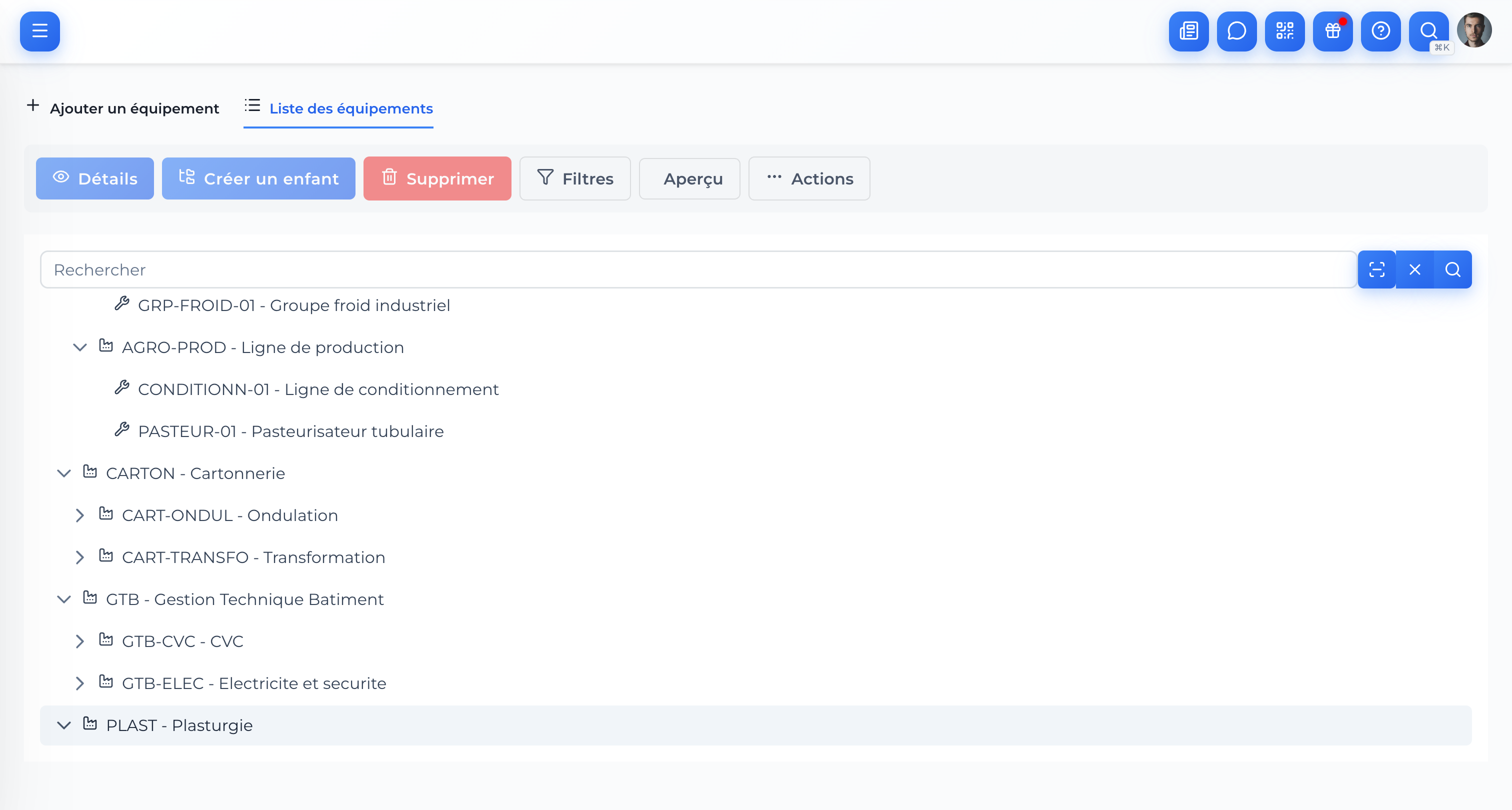Click the scan barcode icon beside search
The height and width of the screenshot is (810, 1512).
tap(1376, 269)
